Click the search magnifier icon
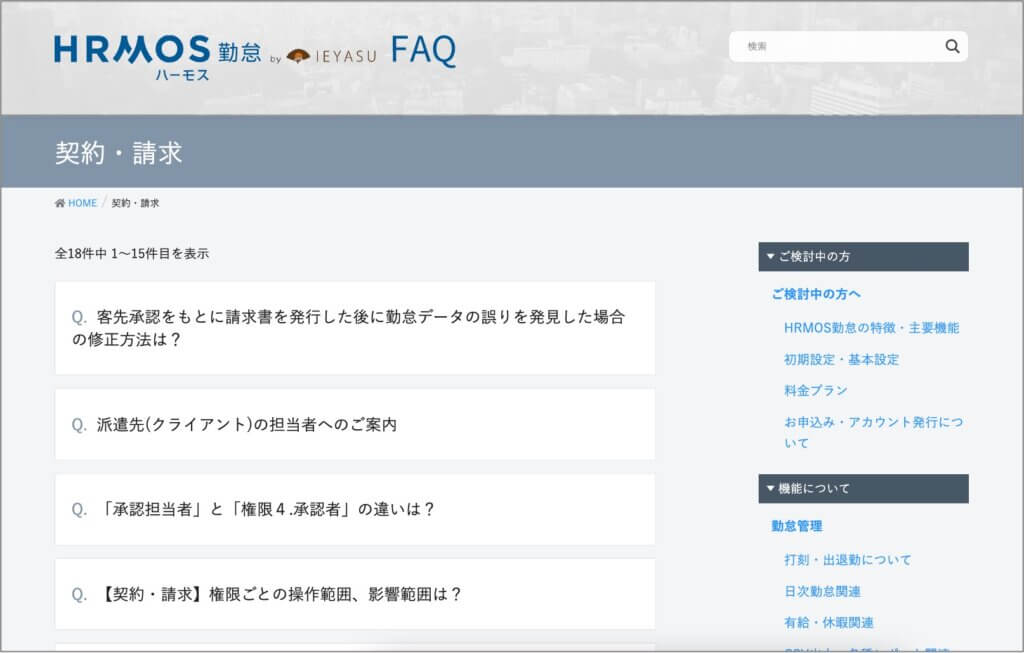The width and height of the screenshot is (1024, 653). [x=951, y=46]
